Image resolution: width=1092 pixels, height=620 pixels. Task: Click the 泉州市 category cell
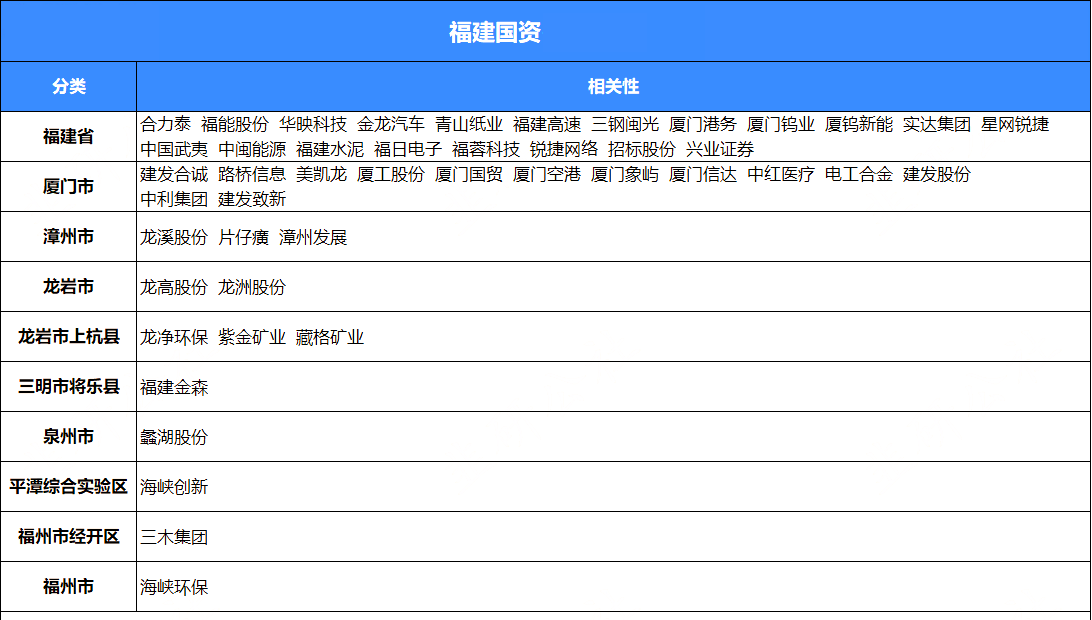point(69,437)
